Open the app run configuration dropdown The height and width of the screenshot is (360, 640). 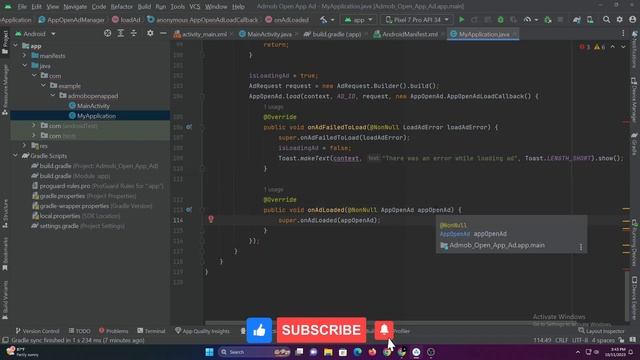(358, 20)
